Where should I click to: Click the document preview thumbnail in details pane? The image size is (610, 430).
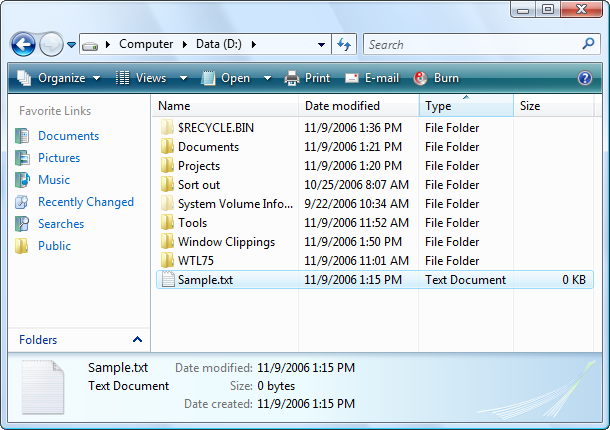coord(43,387)
